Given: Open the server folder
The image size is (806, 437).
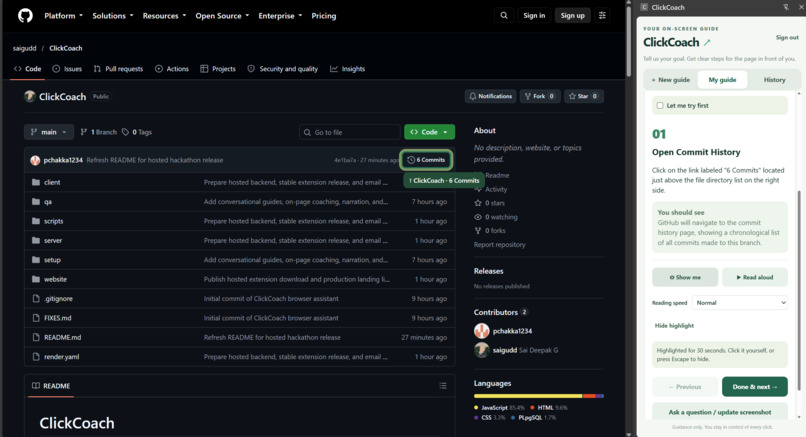Looking at the screenshot, I should pos(53,240).
